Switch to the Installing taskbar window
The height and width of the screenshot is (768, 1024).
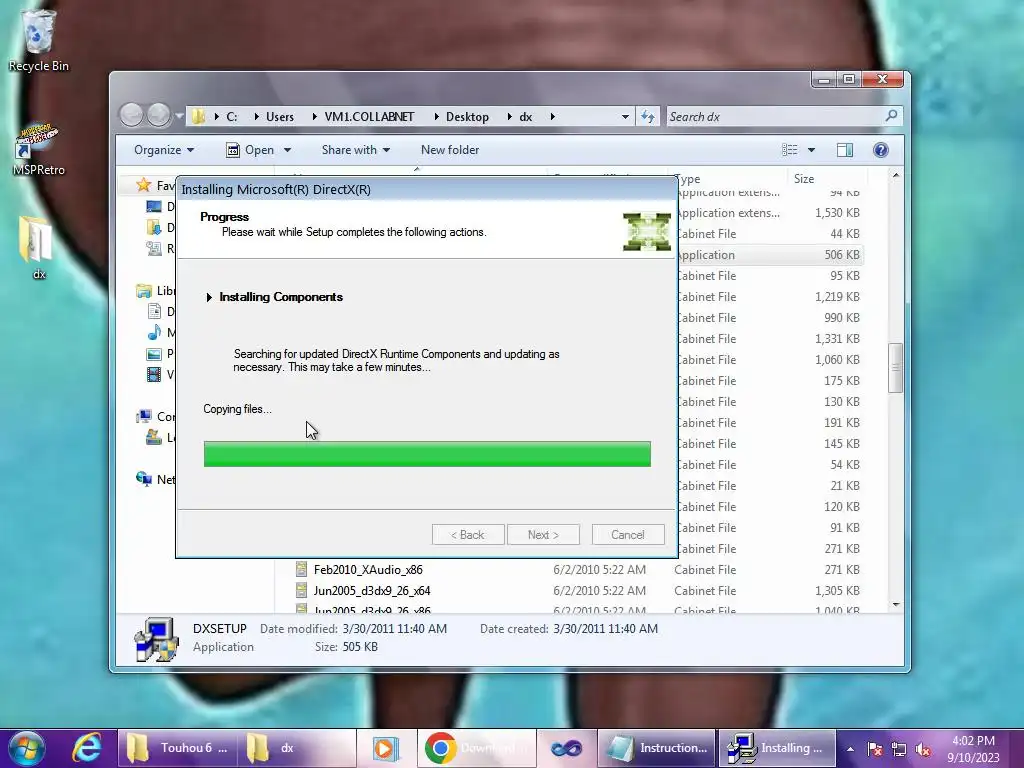pos(777,748)
